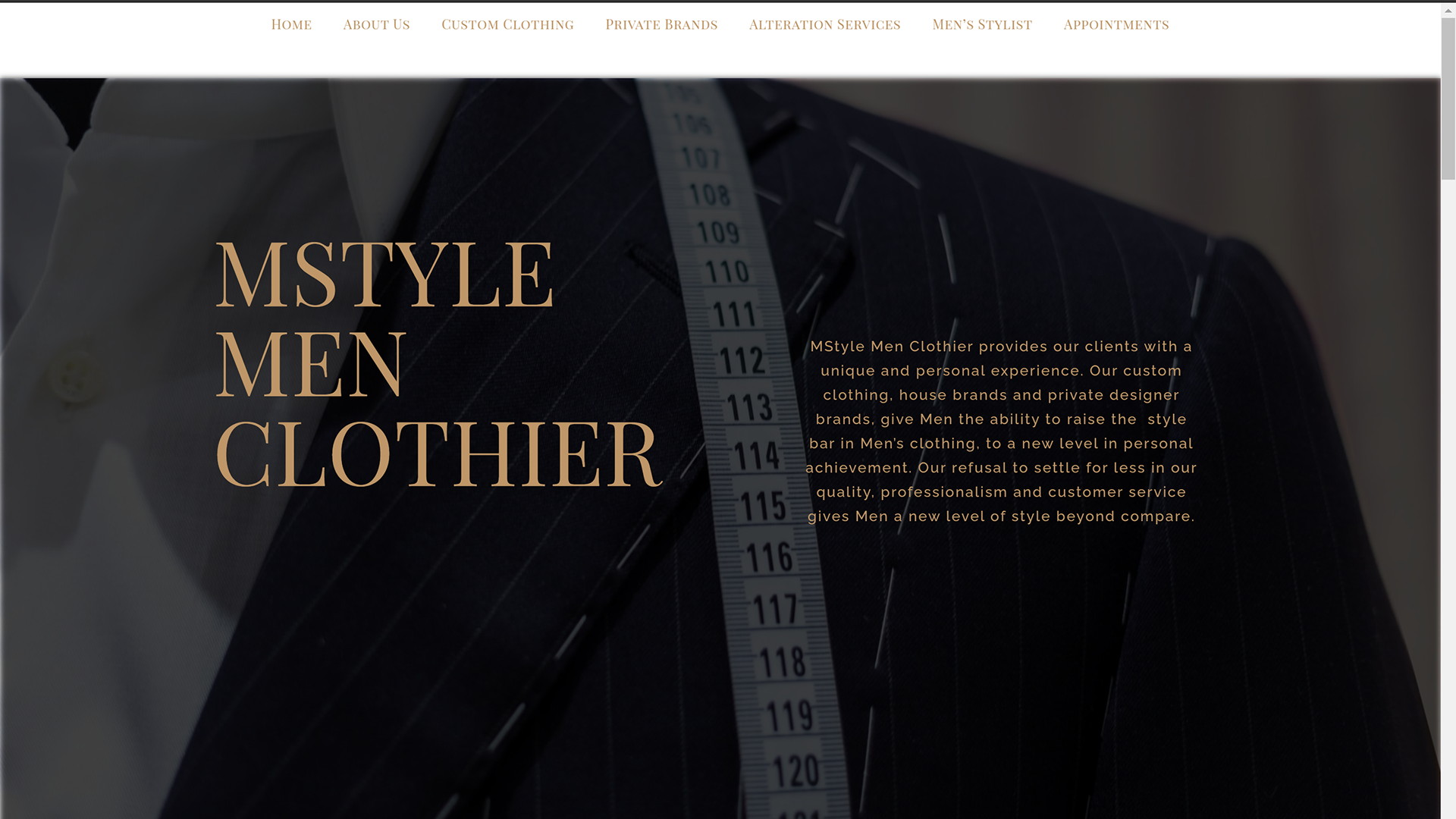Click the word MSTYLE in the heading
This screenshot has width=1456, height=819.
coord(385,274)
